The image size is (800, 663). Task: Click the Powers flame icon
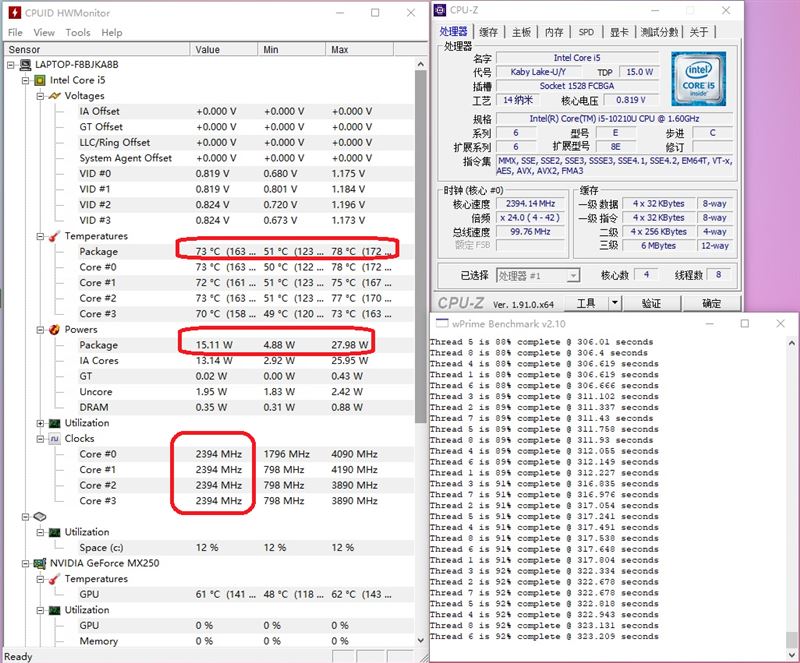(x=55, y=330)
